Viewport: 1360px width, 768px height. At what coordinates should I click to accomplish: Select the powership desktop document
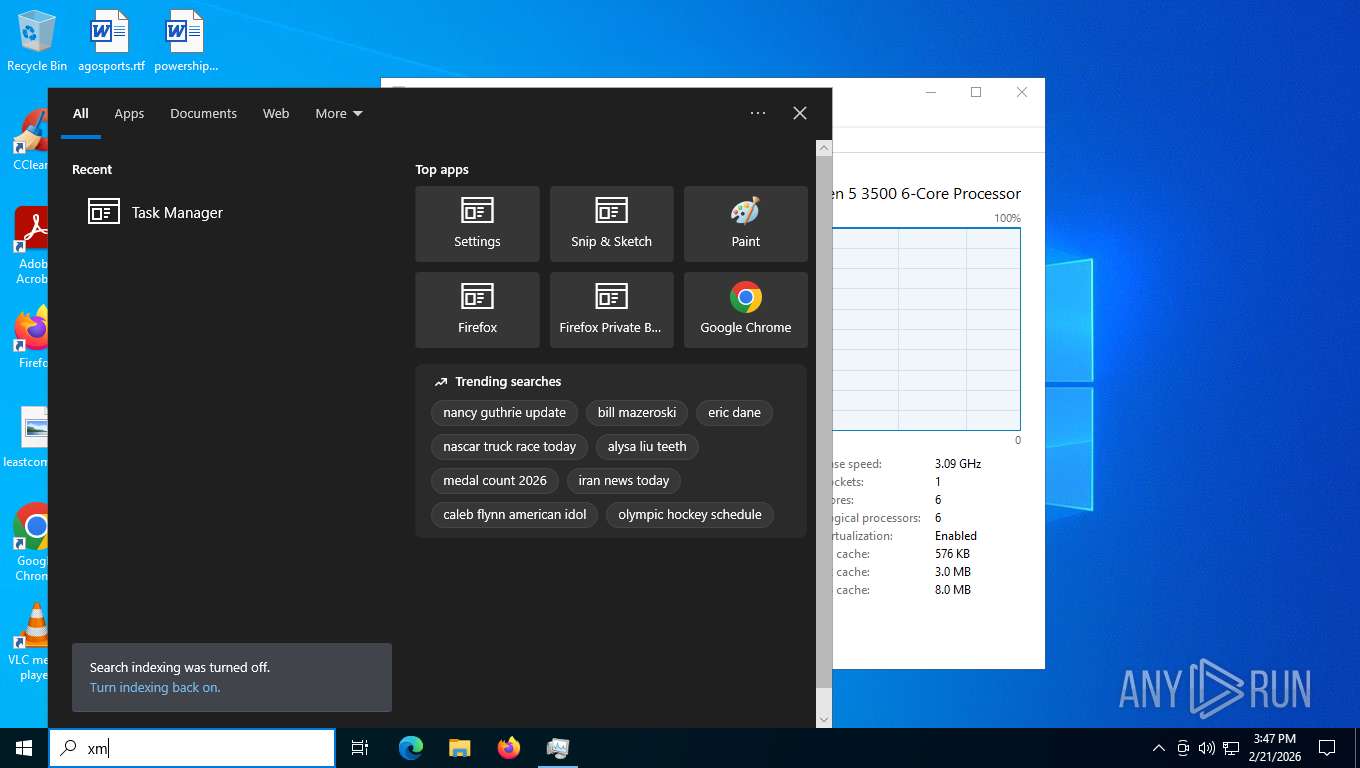pyautogui.click(x=185, y=42)
